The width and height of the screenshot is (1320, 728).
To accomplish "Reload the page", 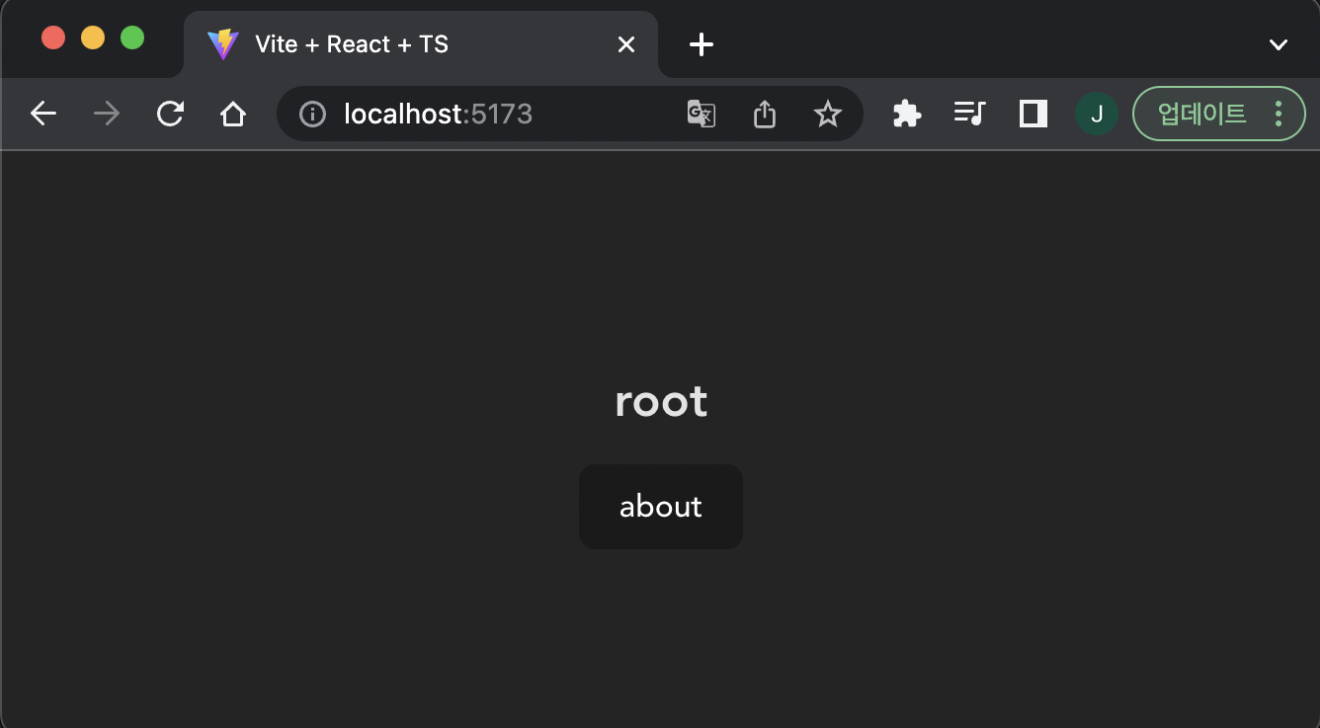I will tap(170, 114).
